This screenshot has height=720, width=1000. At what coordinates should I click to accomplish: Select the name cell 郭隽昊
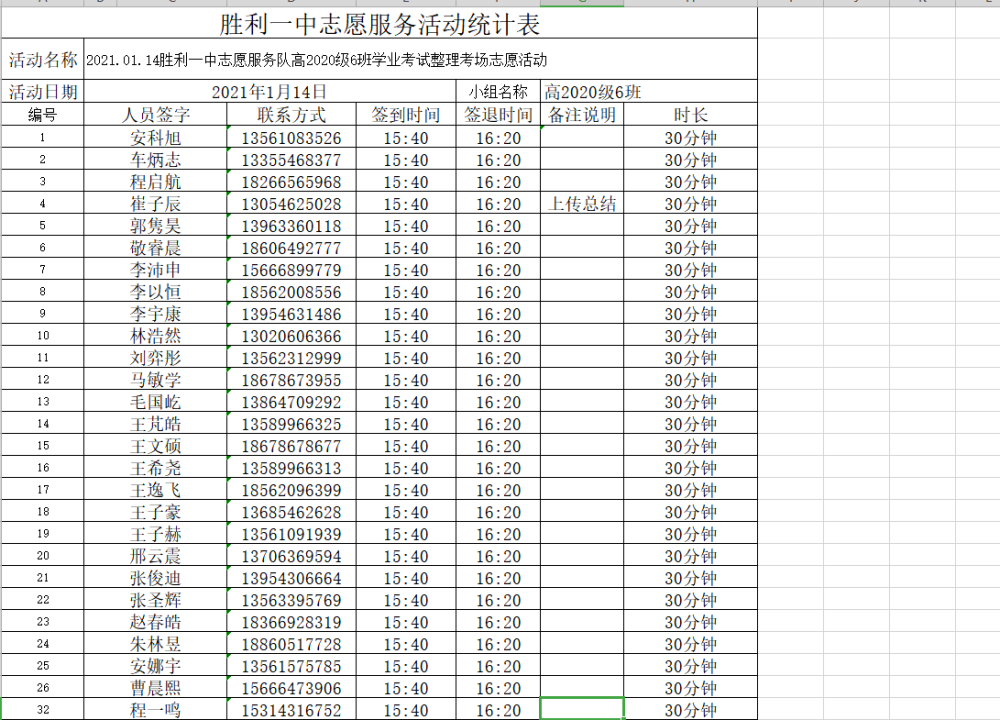click(x=156, y=225)
